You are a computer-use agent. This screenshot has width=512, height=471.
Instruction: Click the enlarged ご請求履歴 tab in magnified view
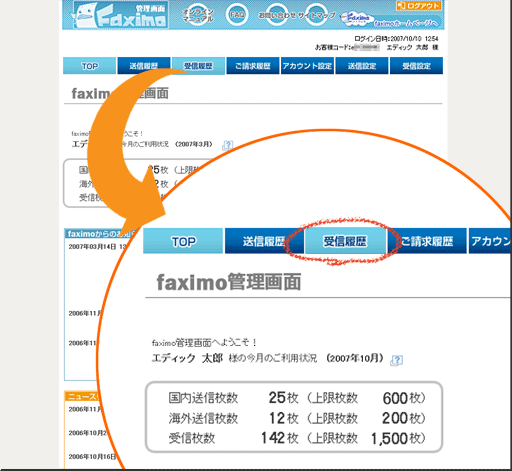[x=427, y=241]
